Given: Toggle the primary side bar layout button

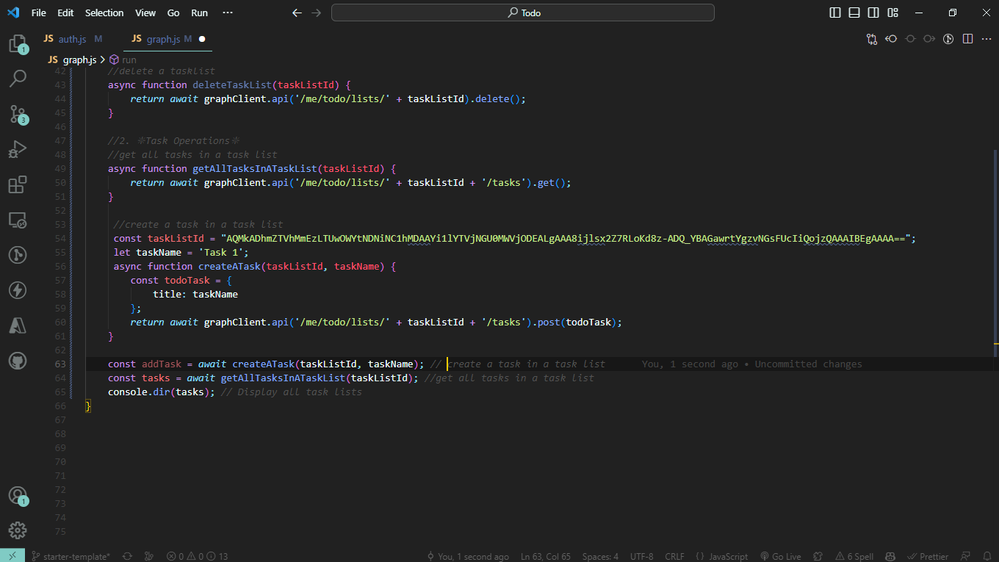Looking at the screenshot, I should (835, 13).
